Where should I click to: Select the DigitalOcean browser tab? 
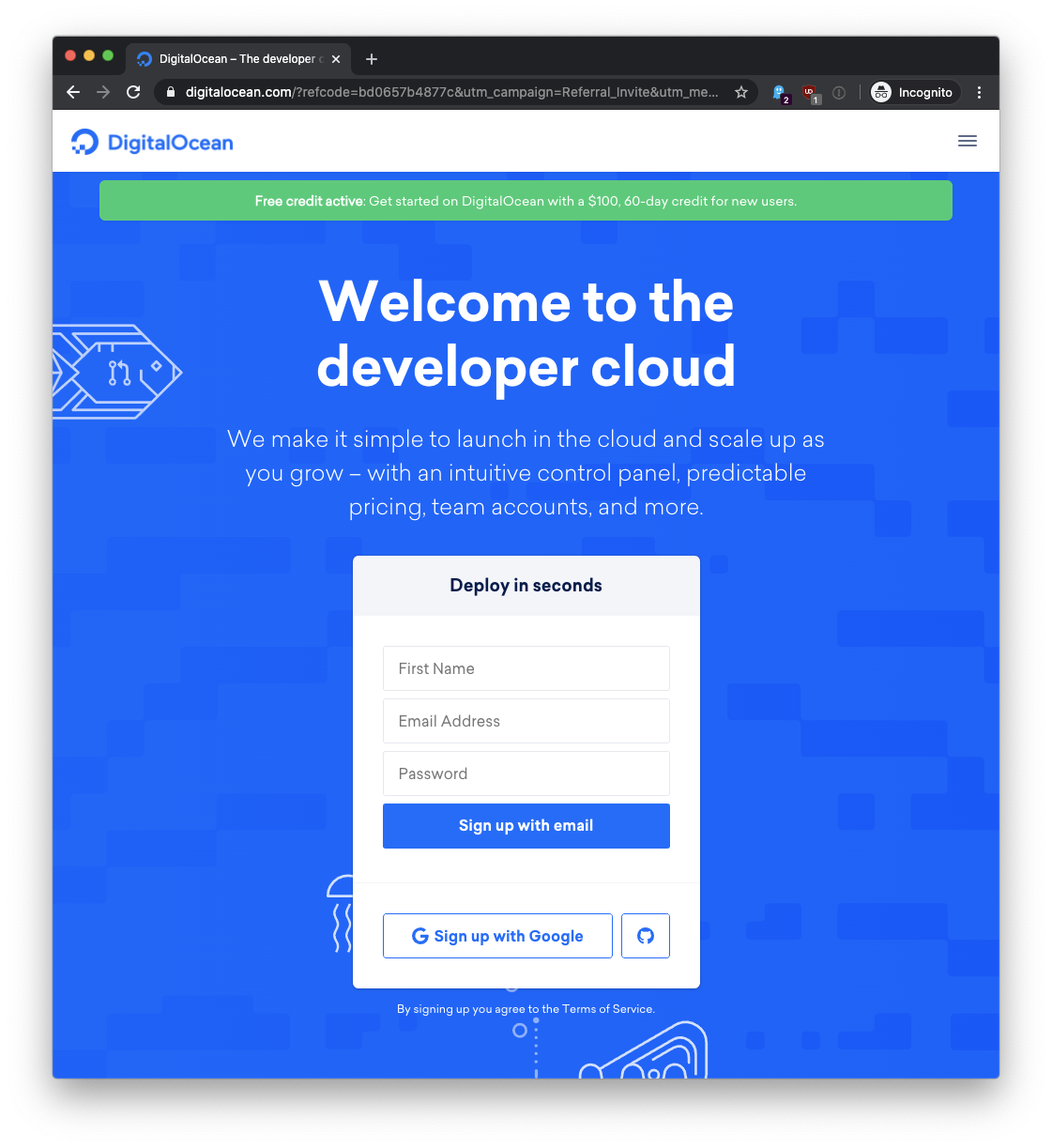tap(235, 59)
